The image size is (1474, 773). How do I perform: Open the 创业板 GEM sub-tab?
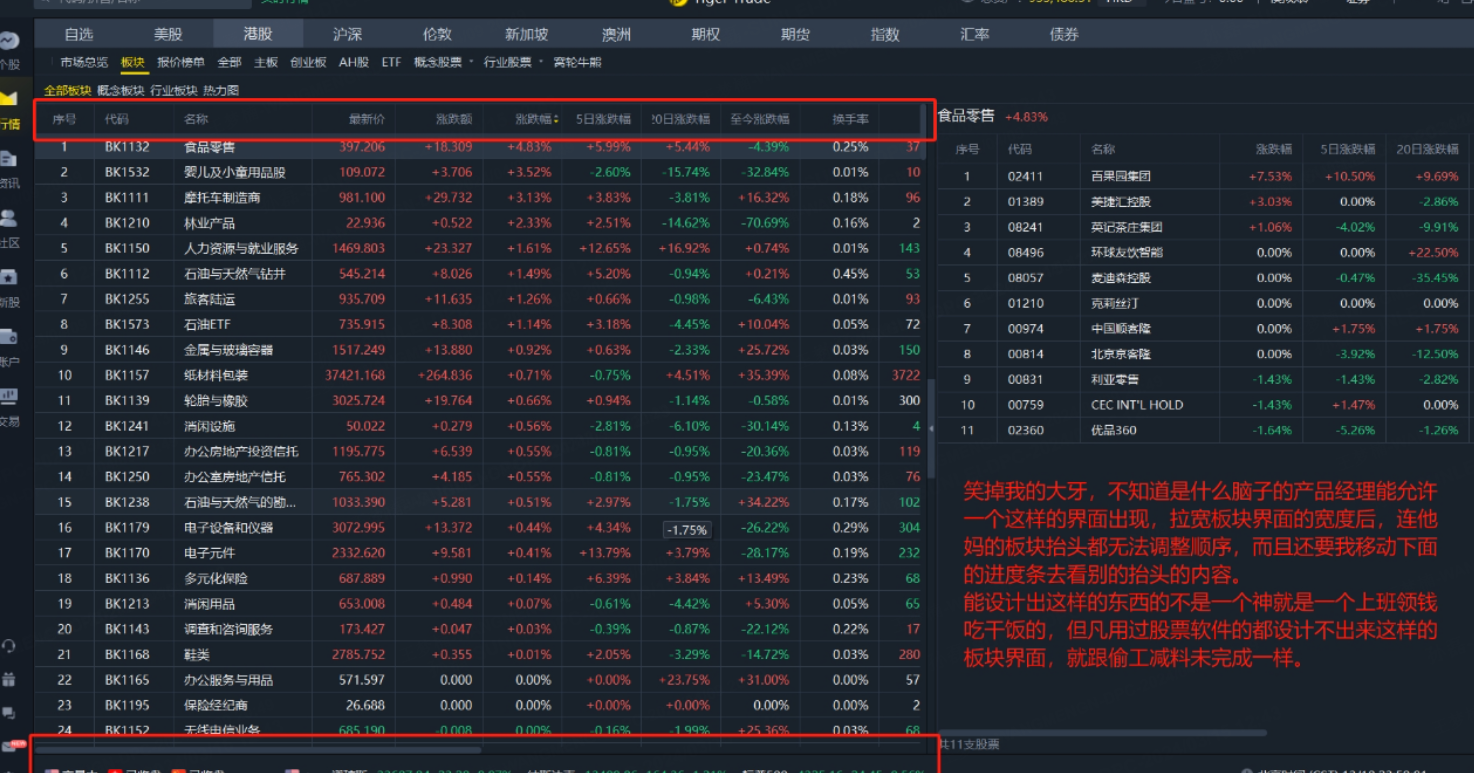click(x=308, y=62)
